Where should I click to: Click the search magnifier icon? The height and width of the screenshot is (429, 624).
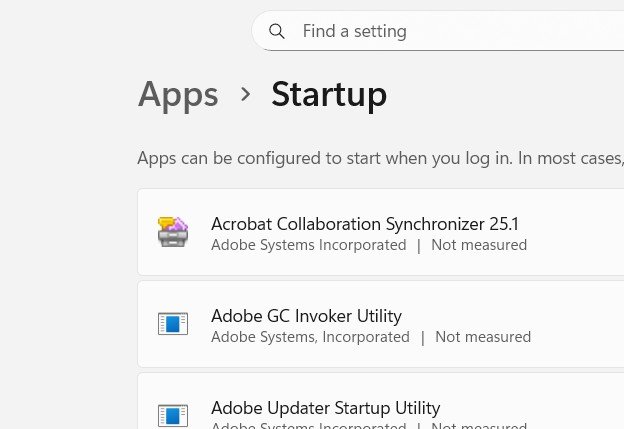coord(277,31)
